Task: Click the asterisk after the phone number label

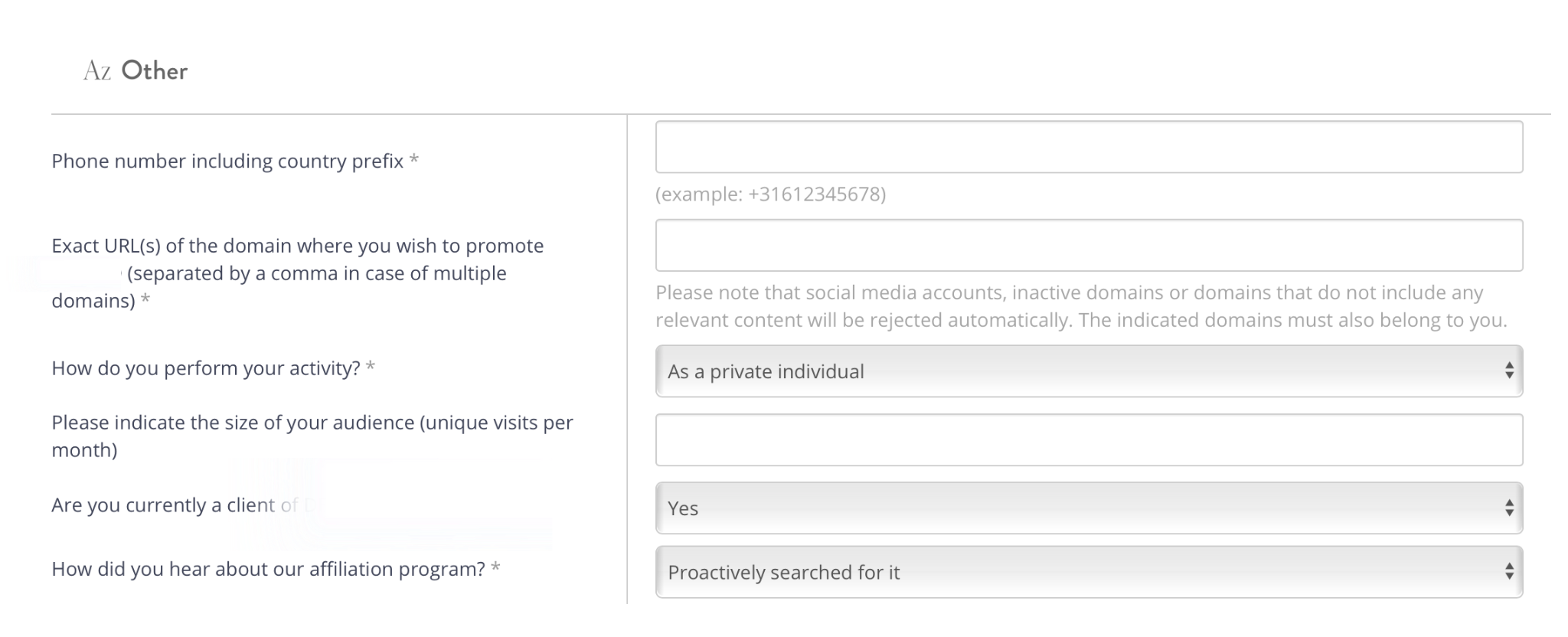Action: point(413,160)
